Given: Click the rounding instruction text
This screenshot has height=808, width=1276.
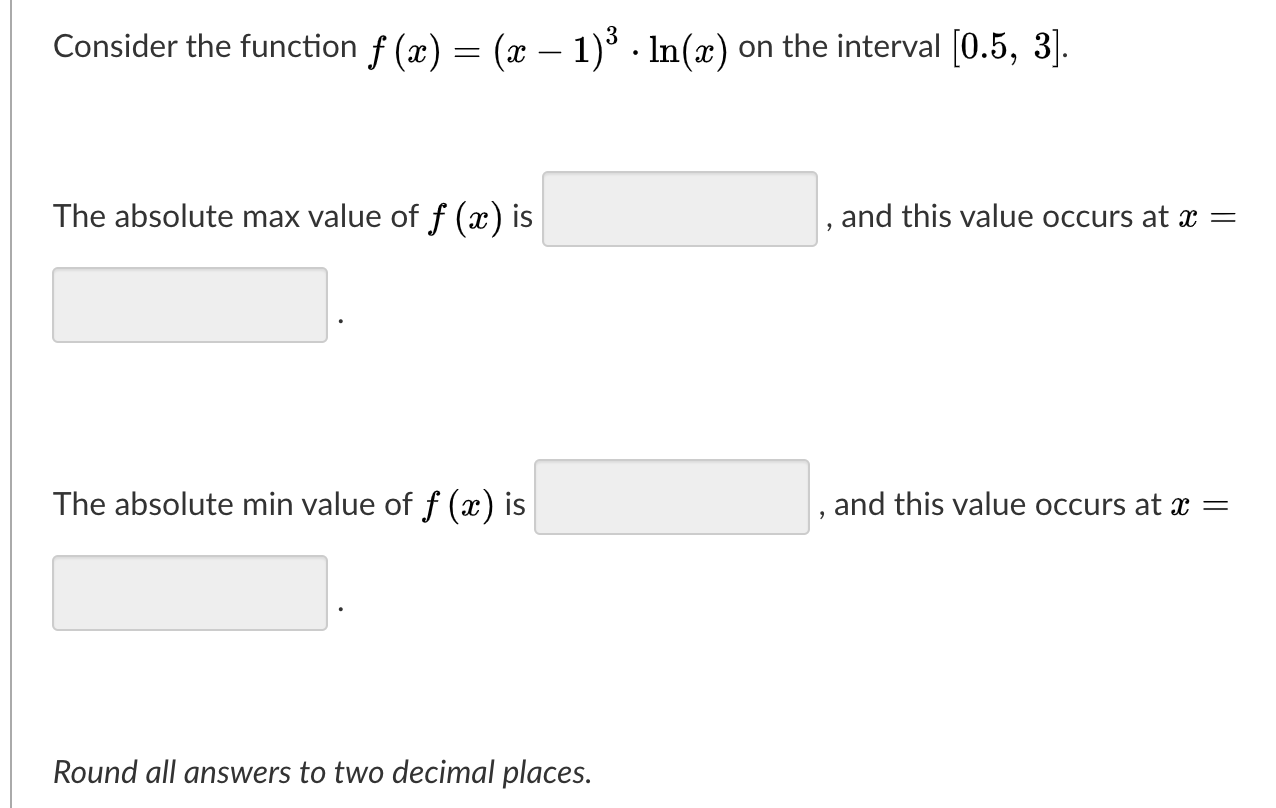Looking at the screenshot, I should coord(322,772).
